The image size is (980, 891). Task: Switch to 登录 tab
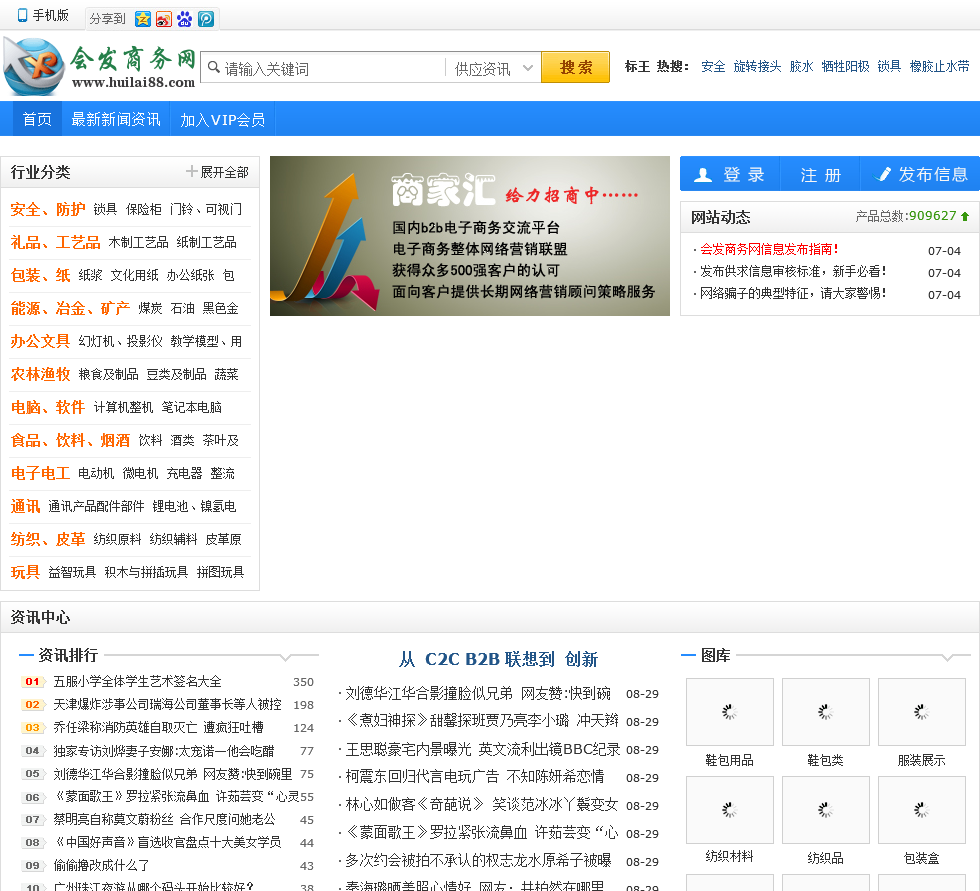(x=730, y=174)
